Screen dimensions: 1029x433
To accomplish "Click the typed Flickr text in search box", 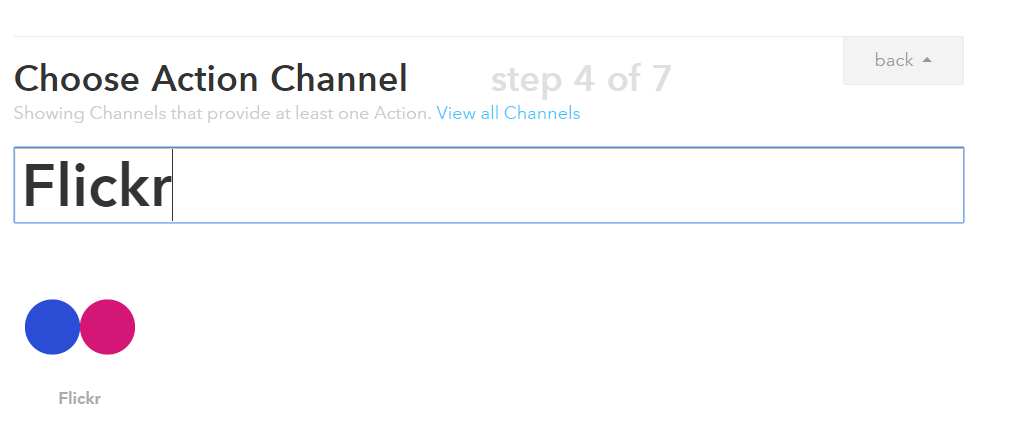I will (x=97, y=186).
